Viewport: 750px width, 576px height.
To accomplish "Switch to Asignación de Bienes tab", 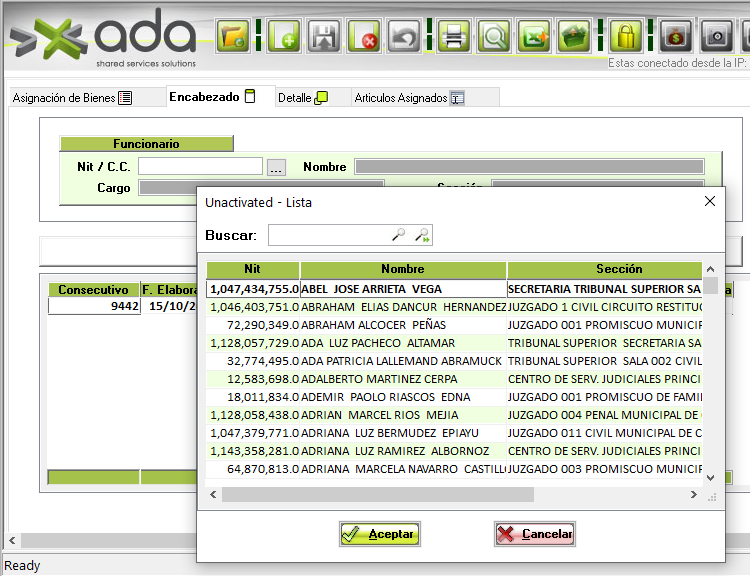I will [72, 98].
